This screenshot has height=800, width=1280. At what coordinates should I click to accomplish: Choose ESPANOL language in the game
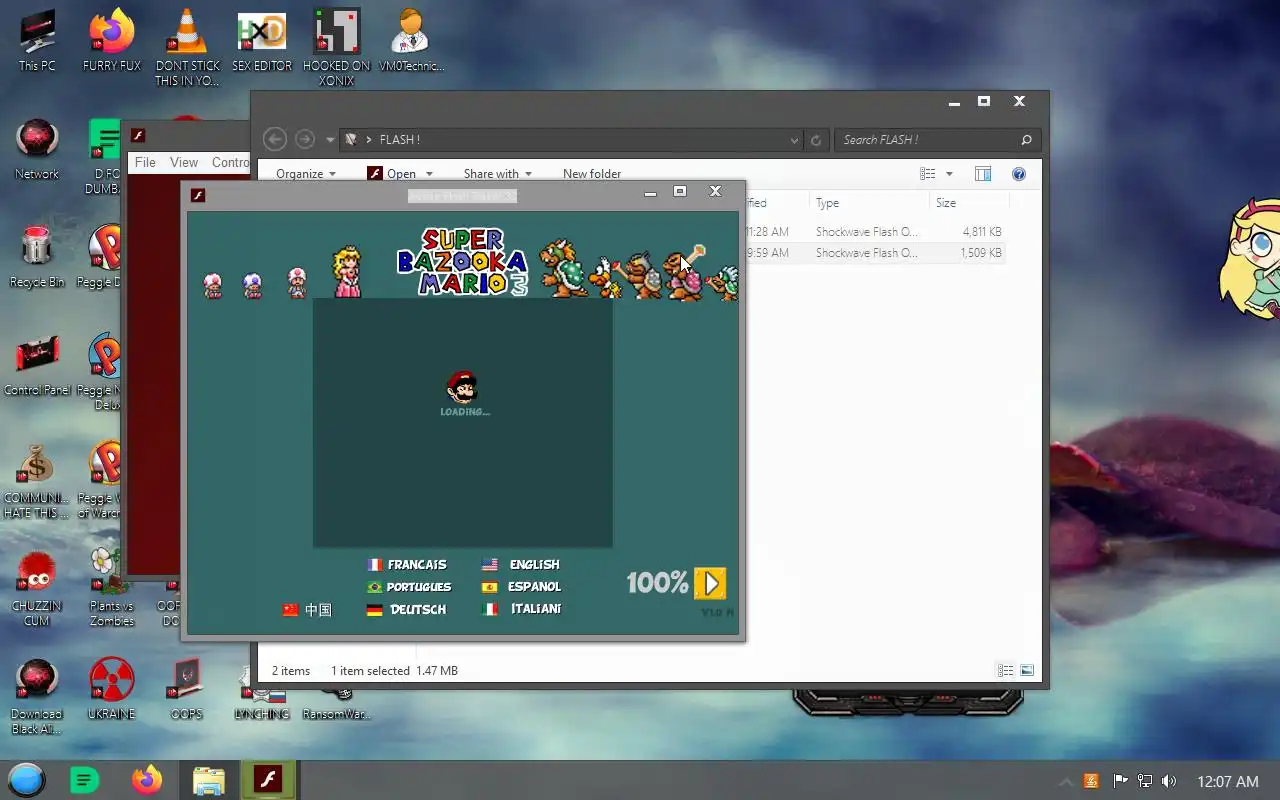click(521, 587)
